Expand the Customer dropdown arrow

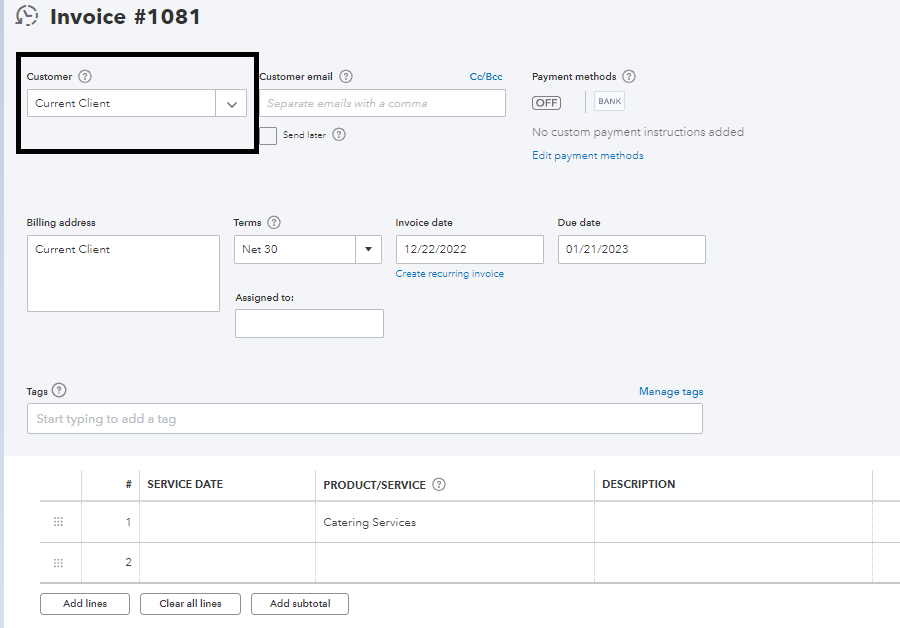pyautogui.click(x=231, y=103)
